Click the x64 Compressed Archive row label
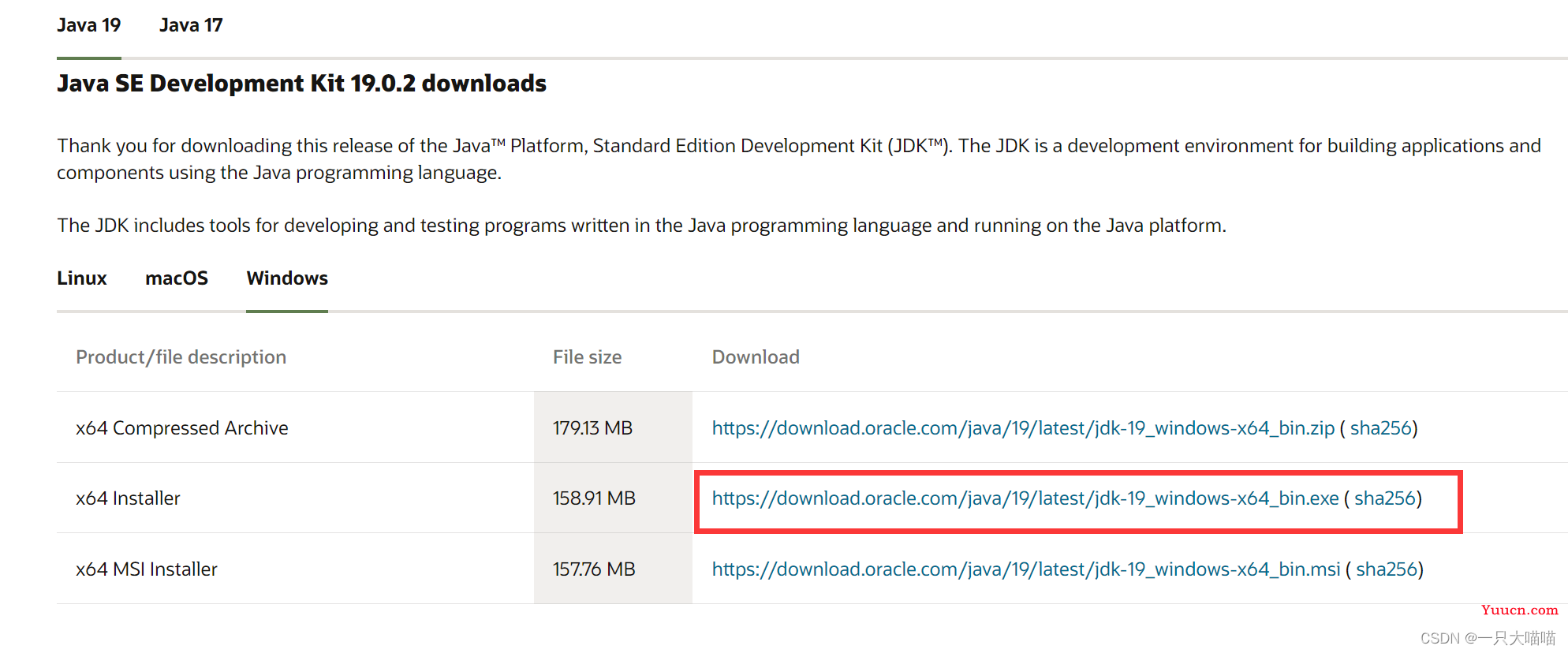This screenshot has width=1568, height=653. coord(182,428)
